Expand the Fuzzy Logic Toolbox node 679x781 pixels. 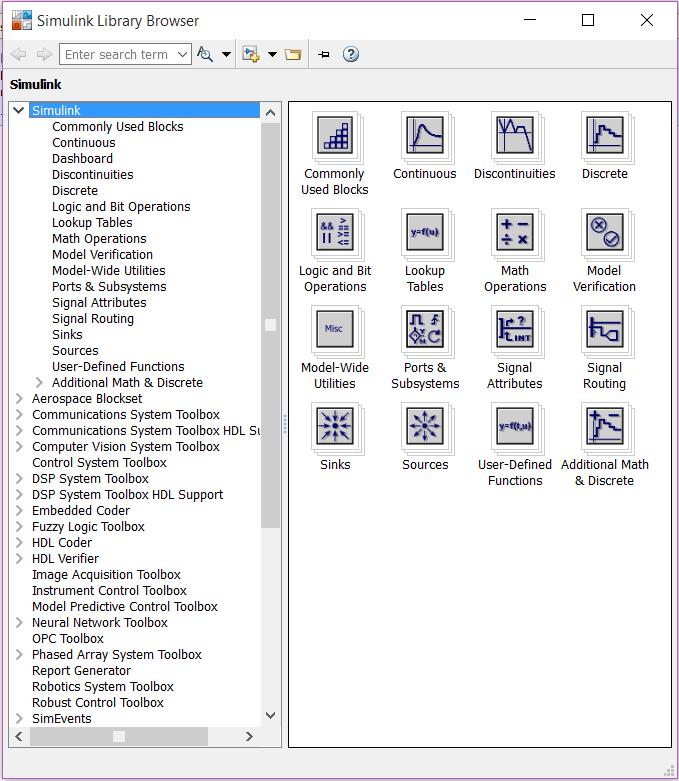19,526
